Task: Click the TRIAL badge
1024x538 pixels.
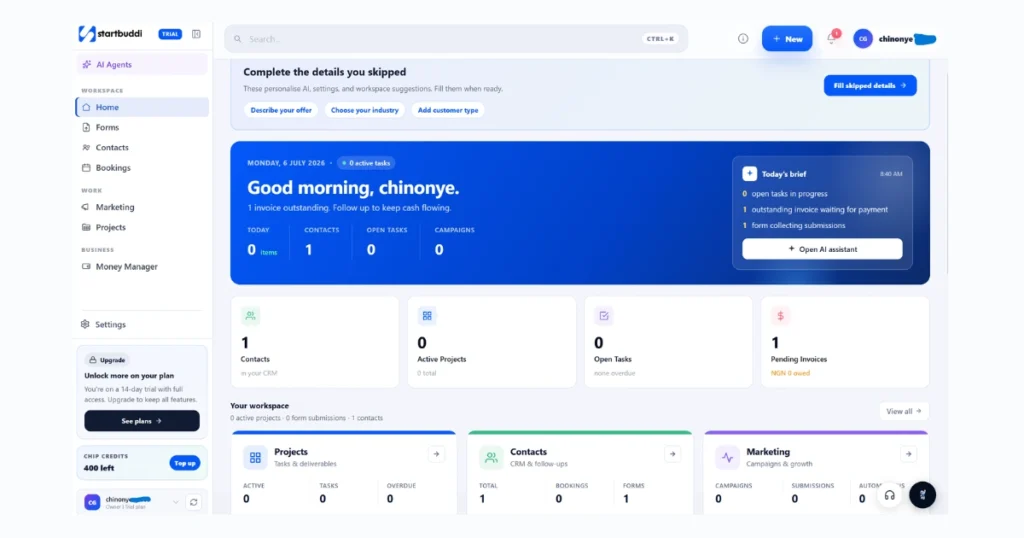Action: click(x=170, y=34)
